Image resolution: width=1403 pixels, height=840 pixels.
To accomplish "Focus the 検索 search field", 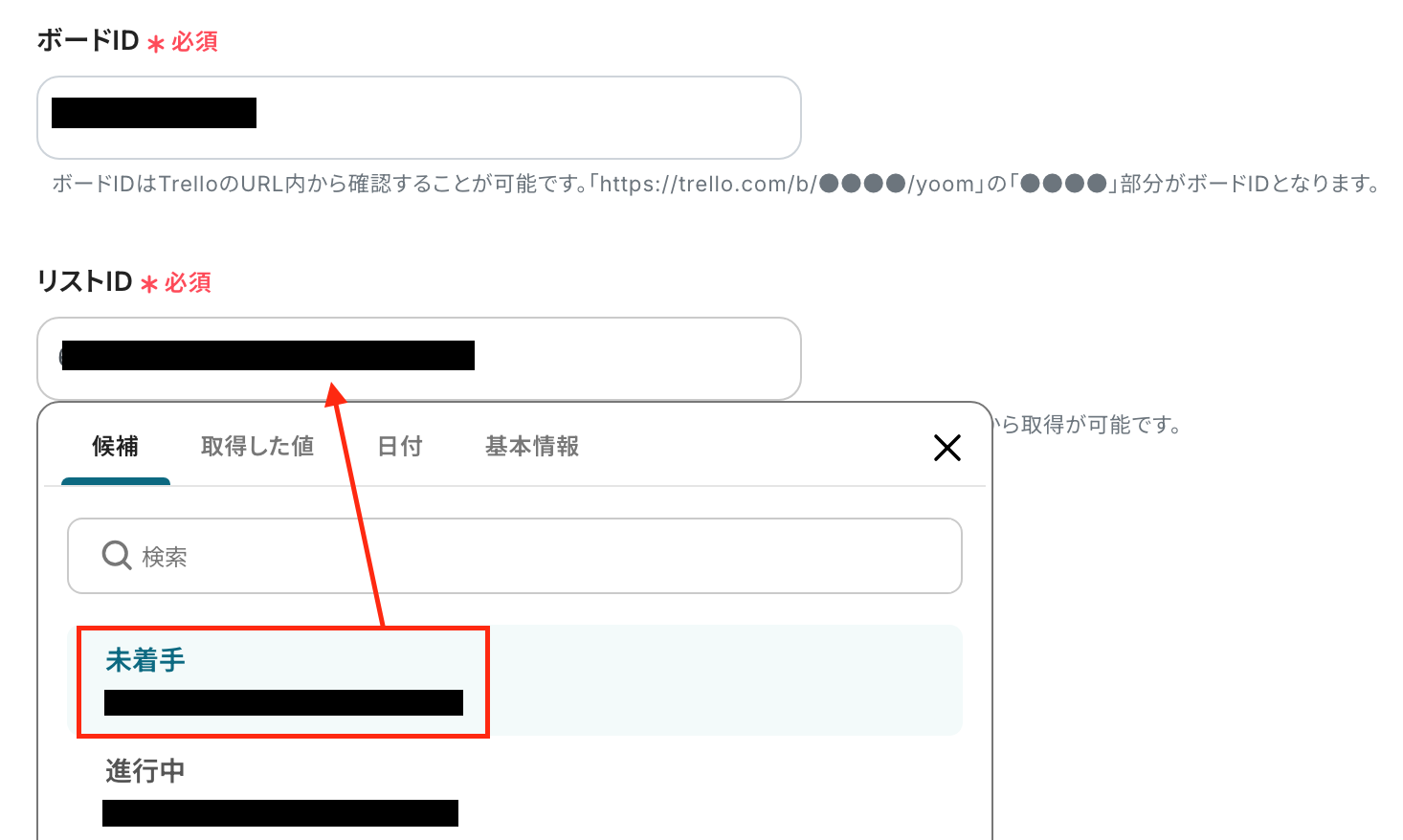I will tap(515, 556).
